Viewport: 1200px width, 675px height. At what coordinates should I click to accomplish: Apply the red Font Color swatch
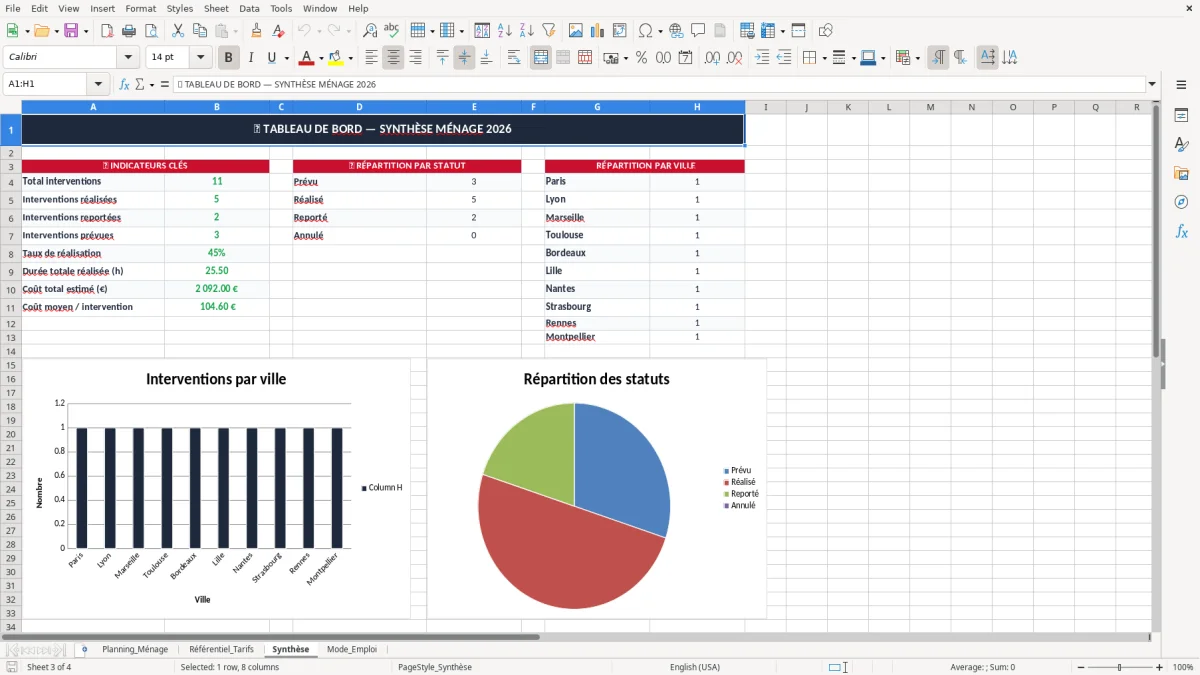coord(307,58)
